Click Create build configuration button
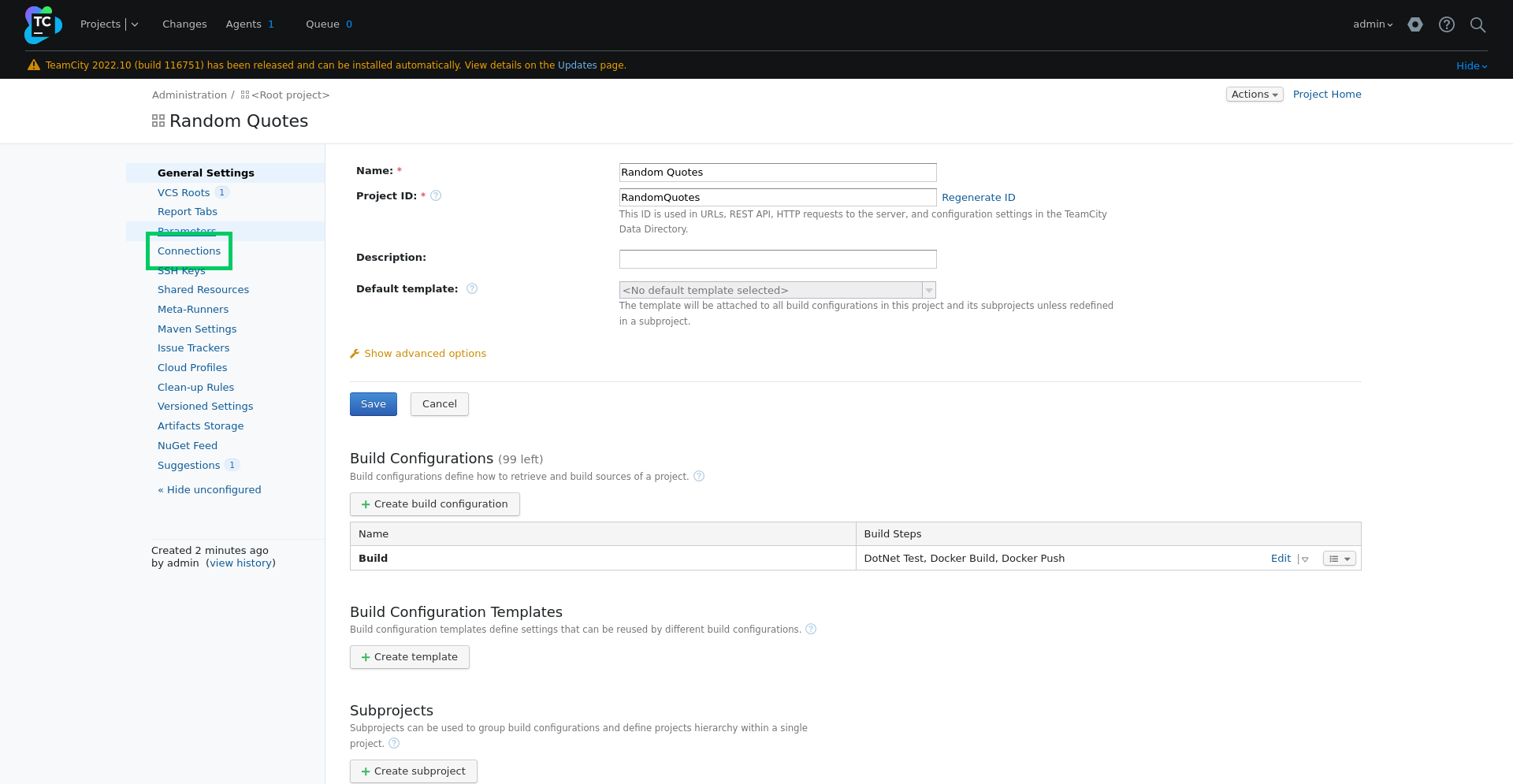The width and height of the screenshot is (1513, 784). click(x=435, y=504)
